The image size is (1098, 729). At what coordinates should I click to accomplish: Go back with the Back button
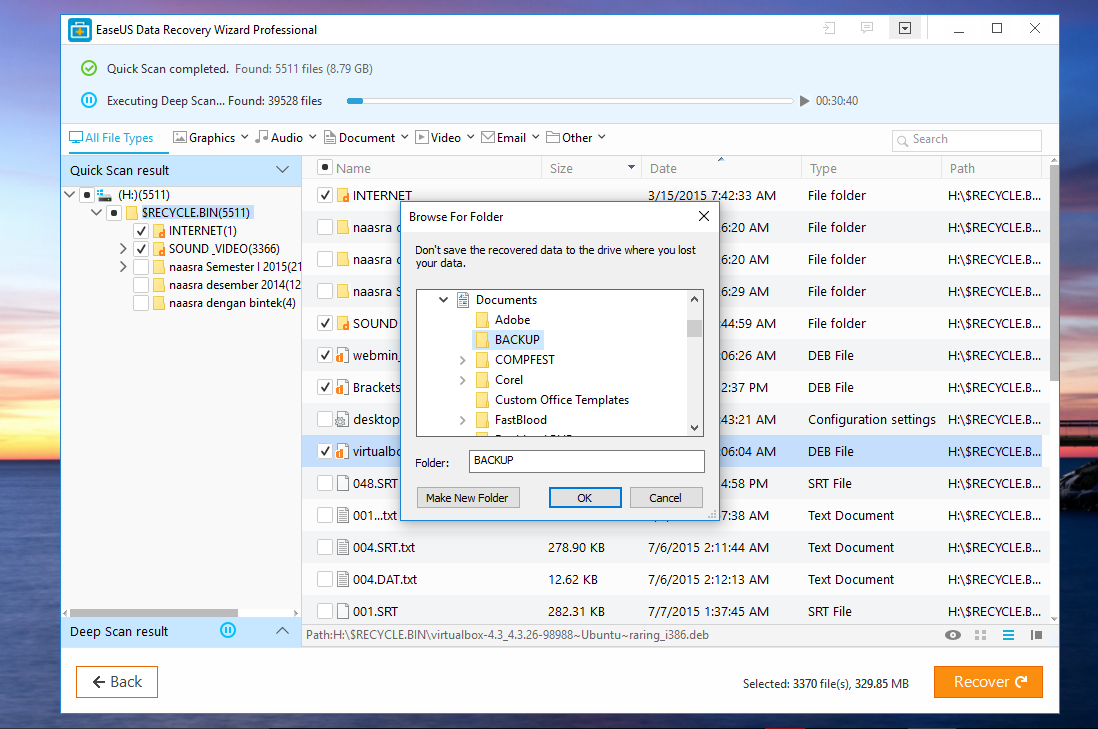117,682
